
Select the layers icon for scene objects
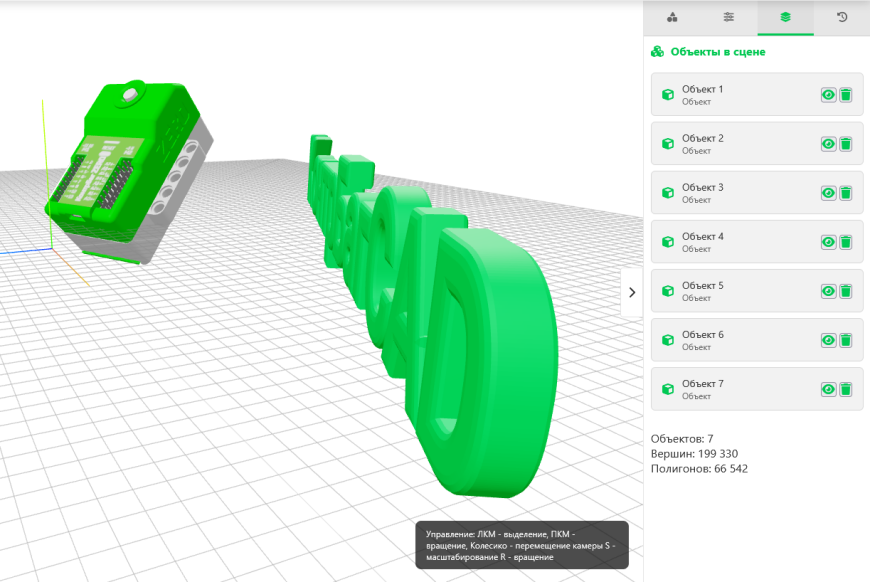click(x=785, y=18)
